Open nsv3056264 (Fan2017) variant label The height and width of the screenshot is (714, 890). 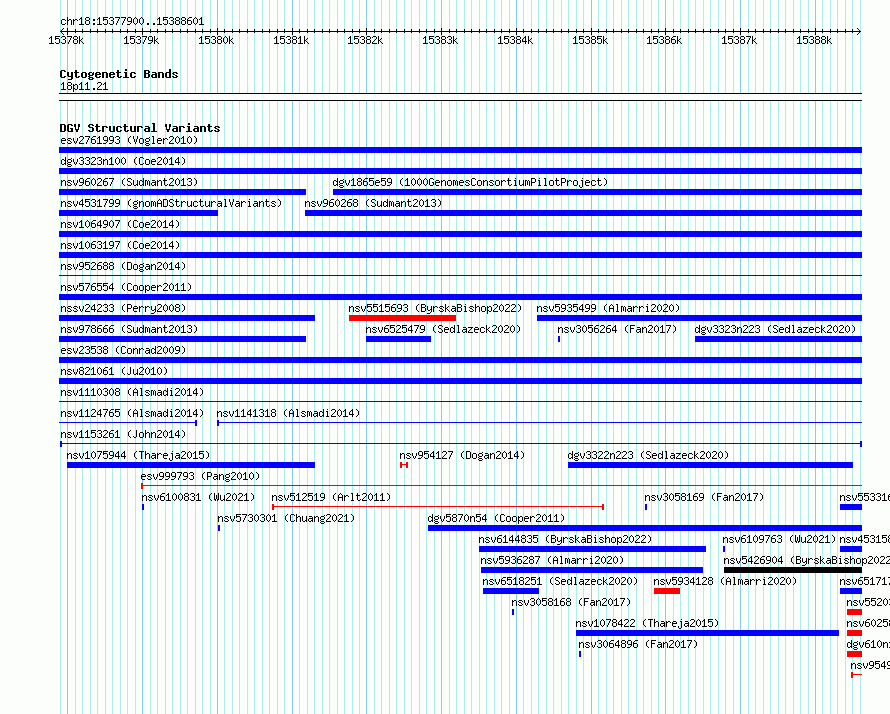click(x=617, y=329)
